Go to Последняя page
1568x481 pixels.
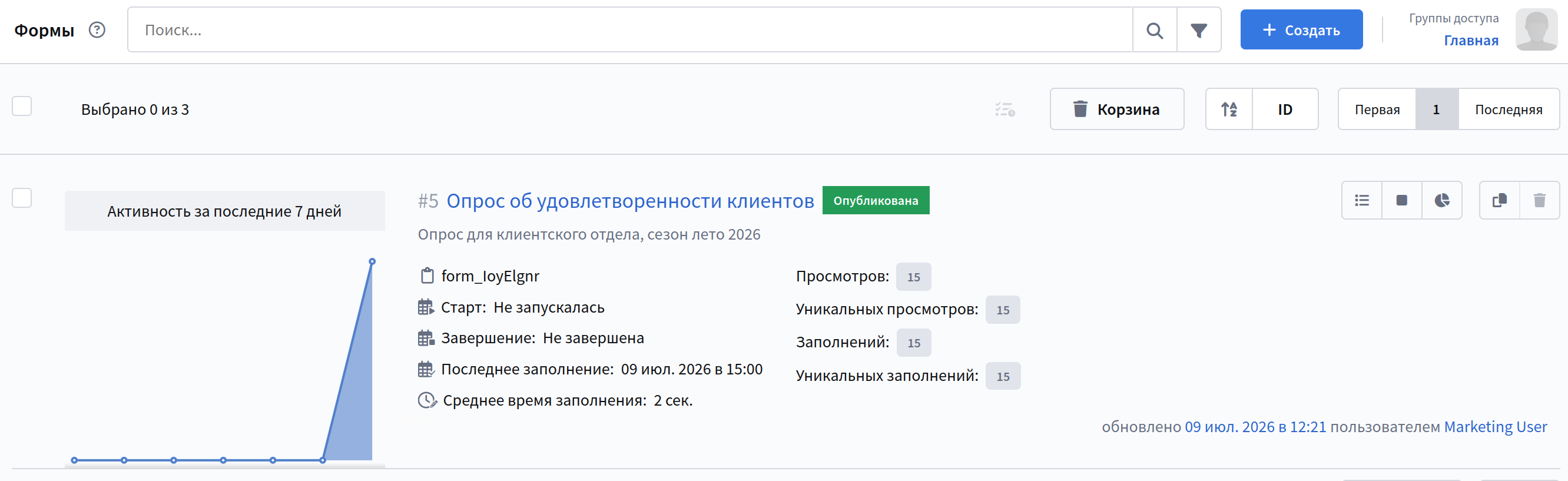click(x=1509, y=109)
